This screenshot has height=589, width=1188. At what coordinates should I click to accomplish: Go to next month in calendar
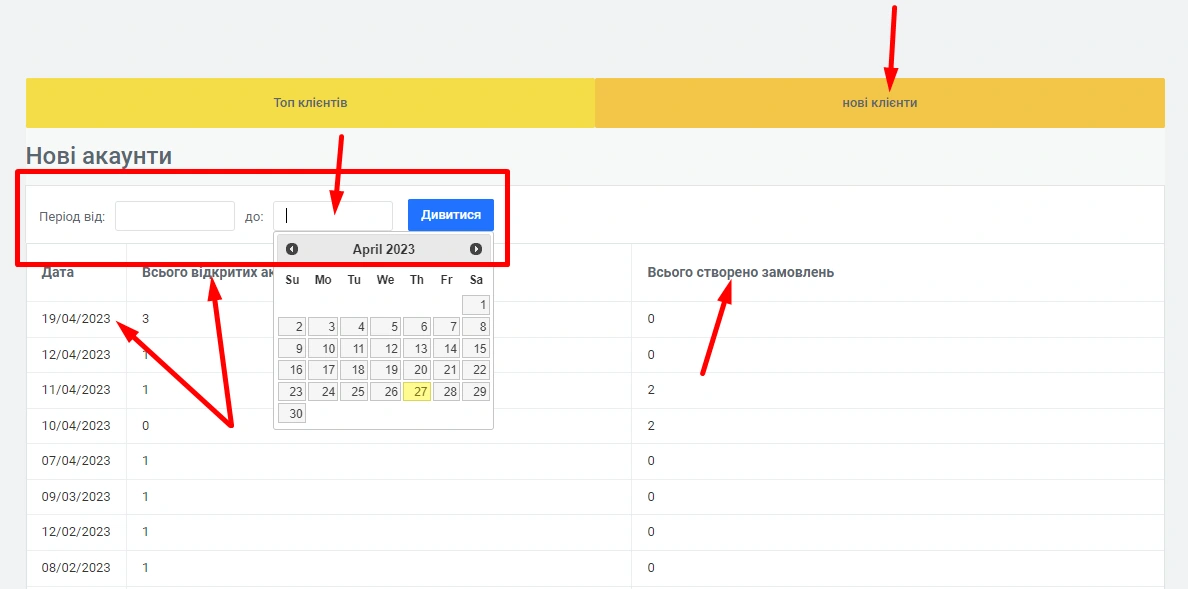(x=476, y=249)
